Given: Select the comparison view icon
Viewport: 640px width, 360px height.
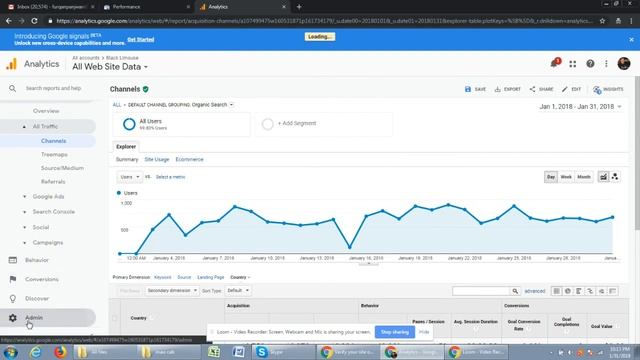Looking at the screenshot, I should tap(590, 291).
